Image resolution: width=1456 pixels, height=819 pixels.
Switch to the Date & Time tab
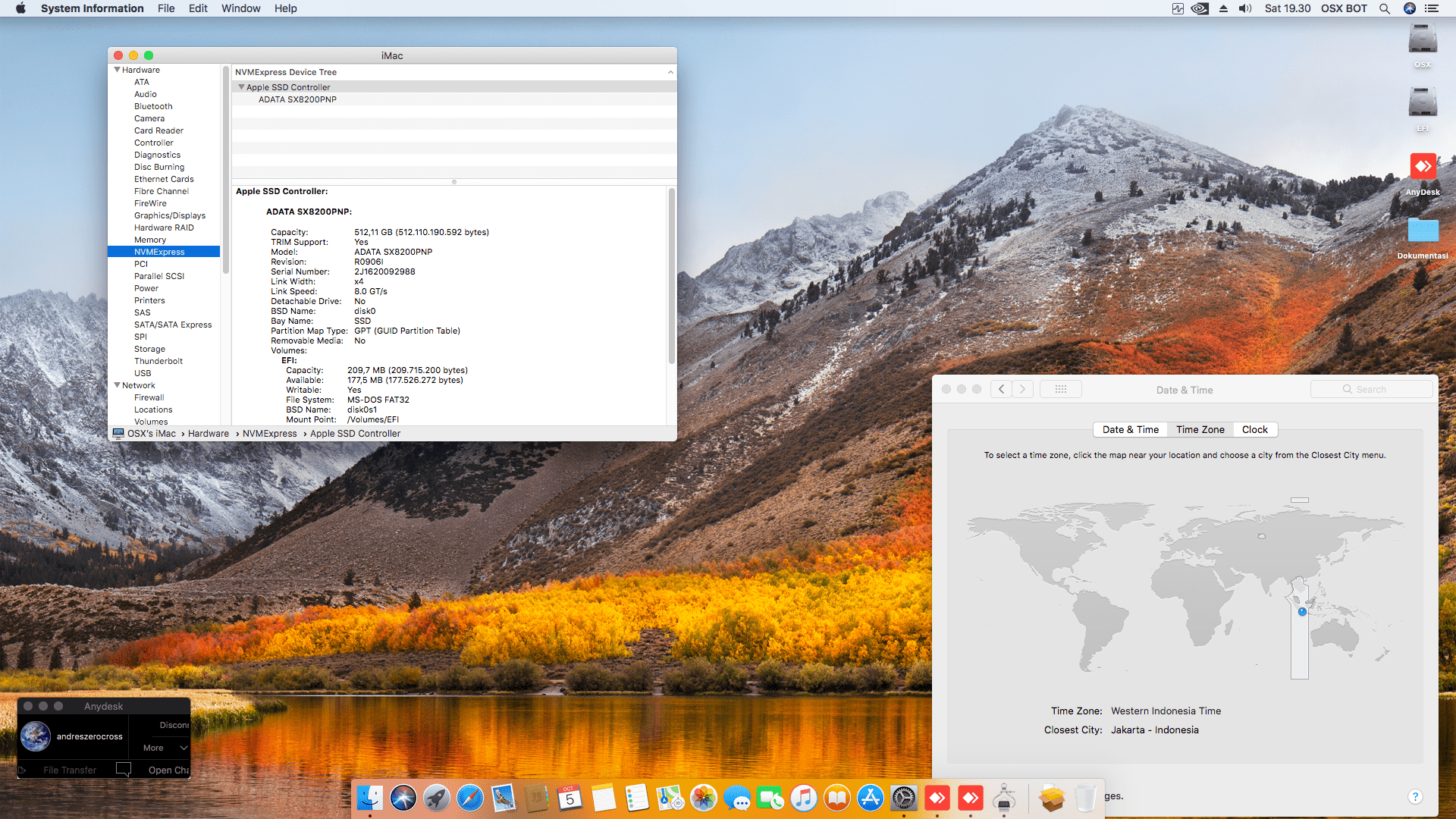click(1130, 429)
